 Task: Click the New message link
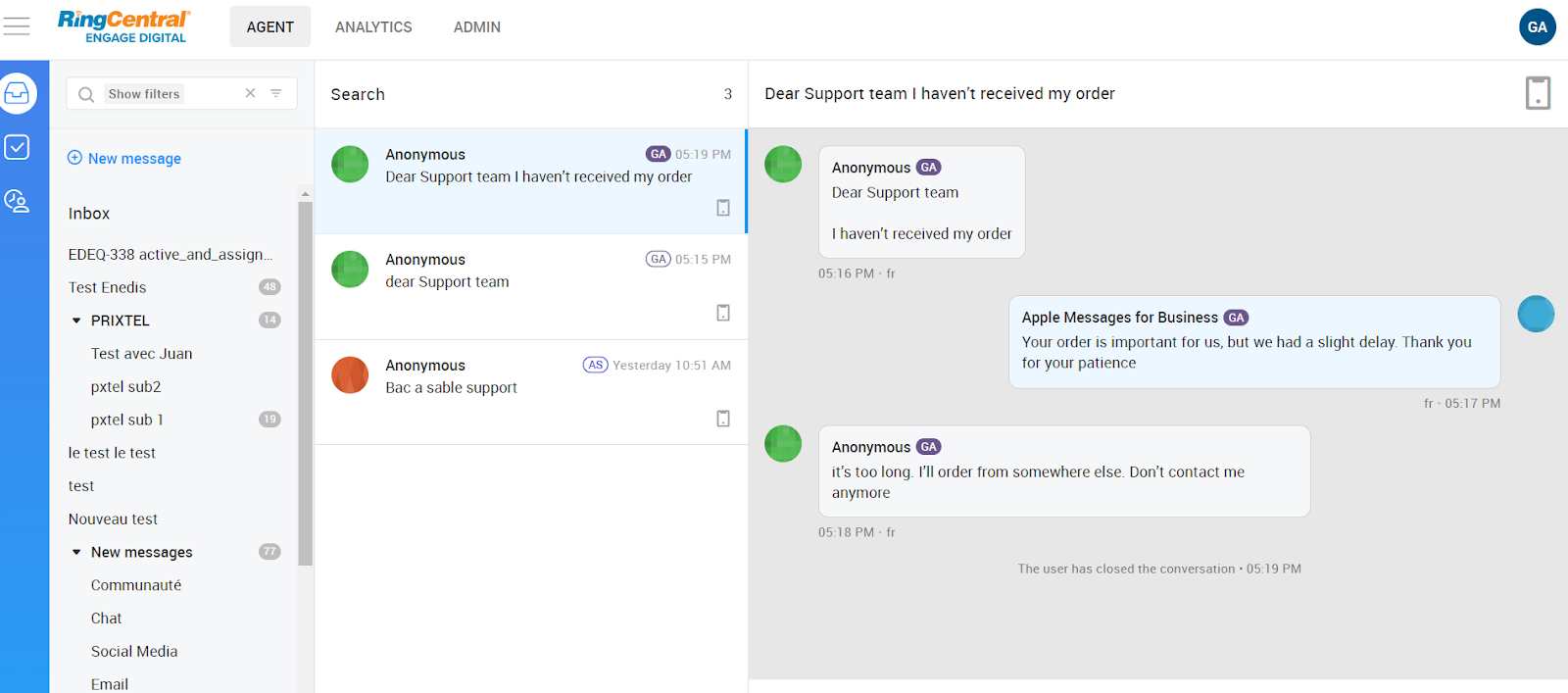[134, 158]
